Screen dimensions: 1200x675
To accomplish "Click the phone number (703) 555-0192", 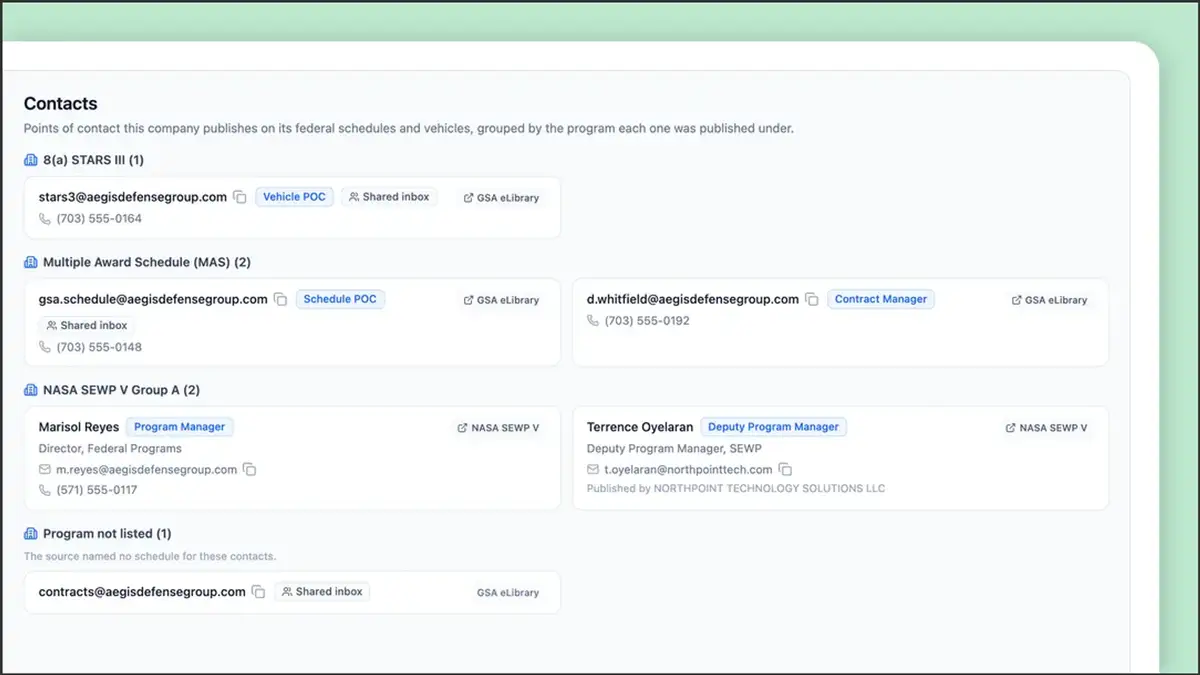I will click(647, 321).
